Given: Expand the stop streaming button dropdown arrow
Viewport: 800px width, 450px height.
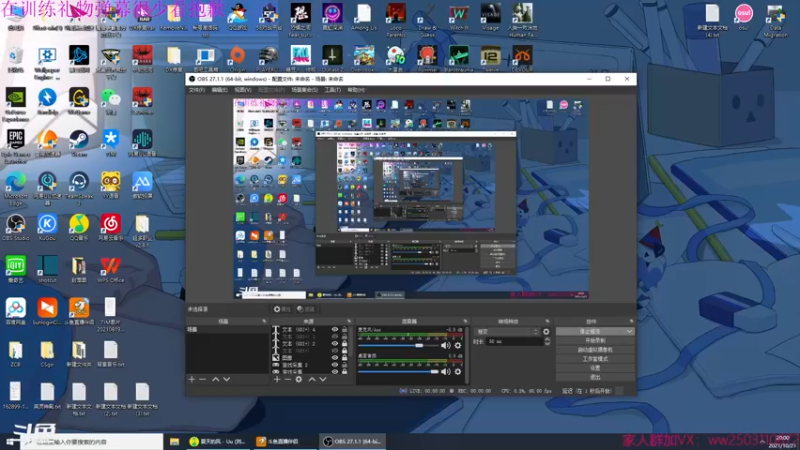Looking at the screenshot, I should pyautogui.click(x=629, y=332).
